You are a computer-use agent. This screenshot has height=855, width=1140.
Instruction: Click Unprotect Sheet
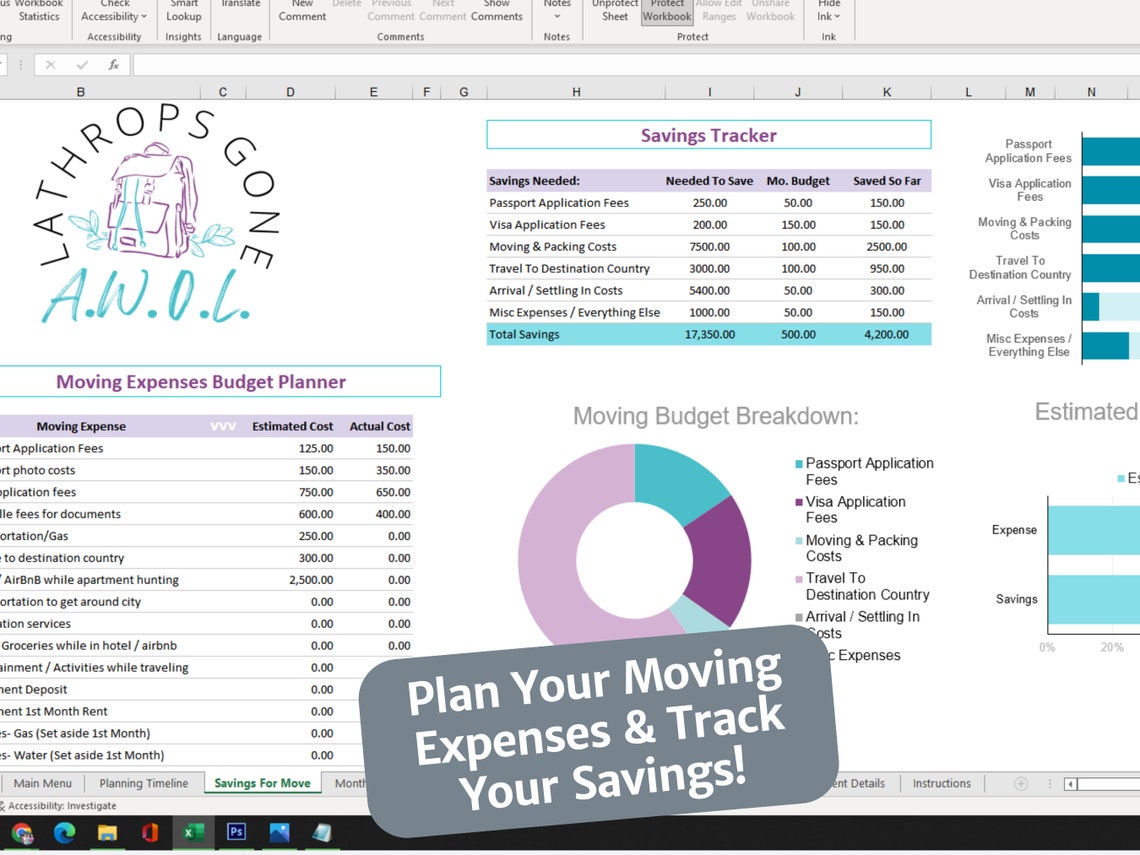614,12
